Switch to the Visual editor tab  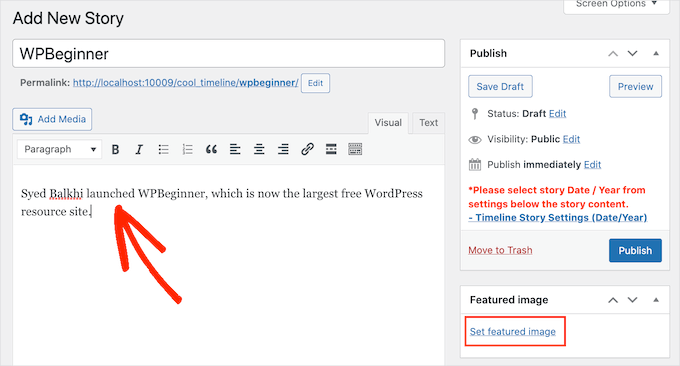pyautogui.click(x=388, y=123)
